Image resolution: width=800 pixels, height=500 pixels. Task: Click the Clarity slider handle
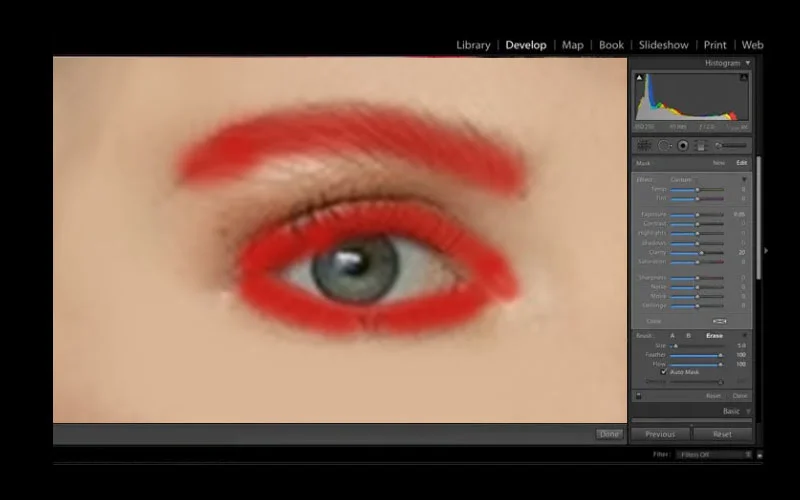702,253
